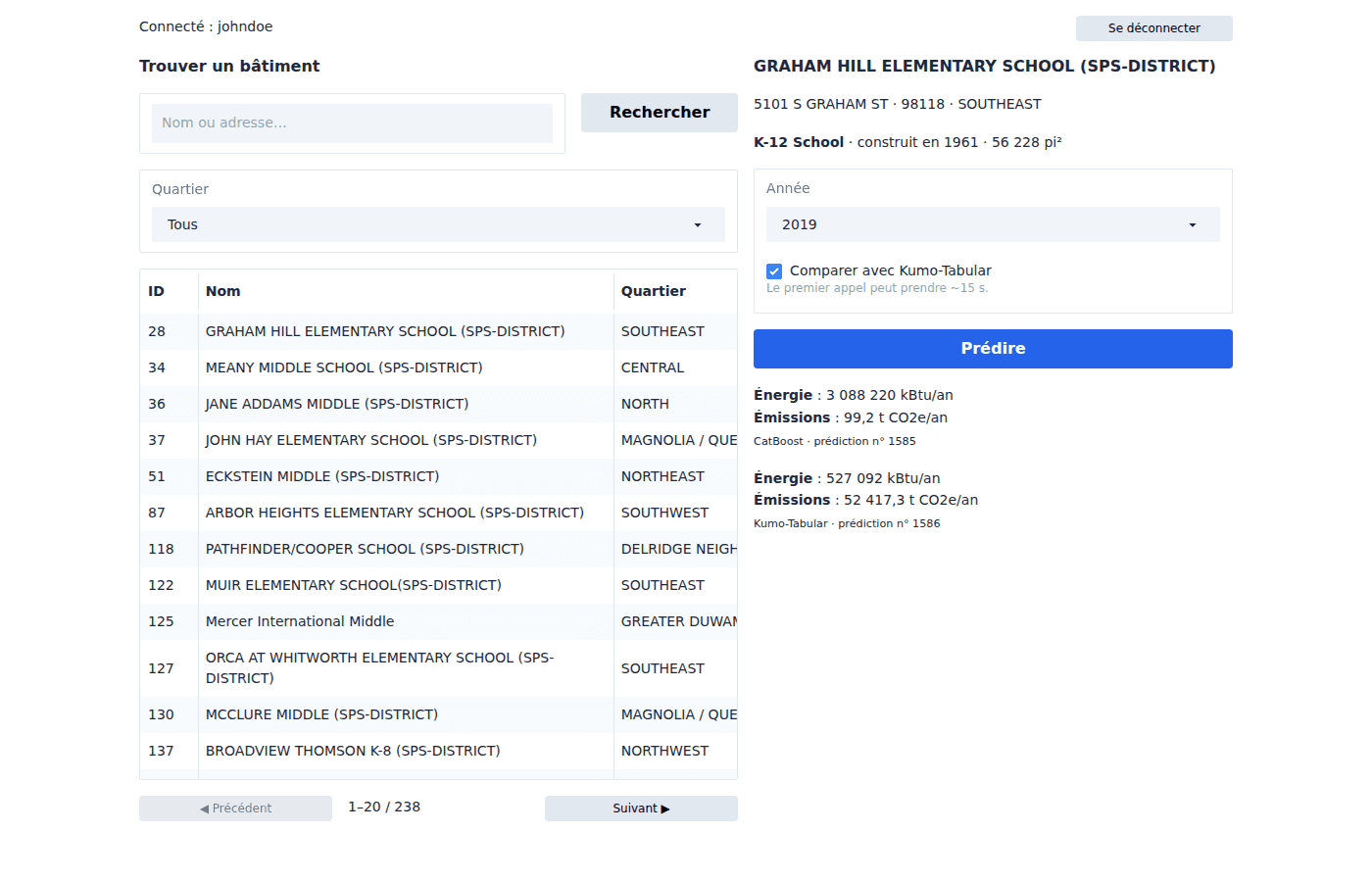Click CatBoost prédiction n° 1585 label

click(x=835, y=441)
